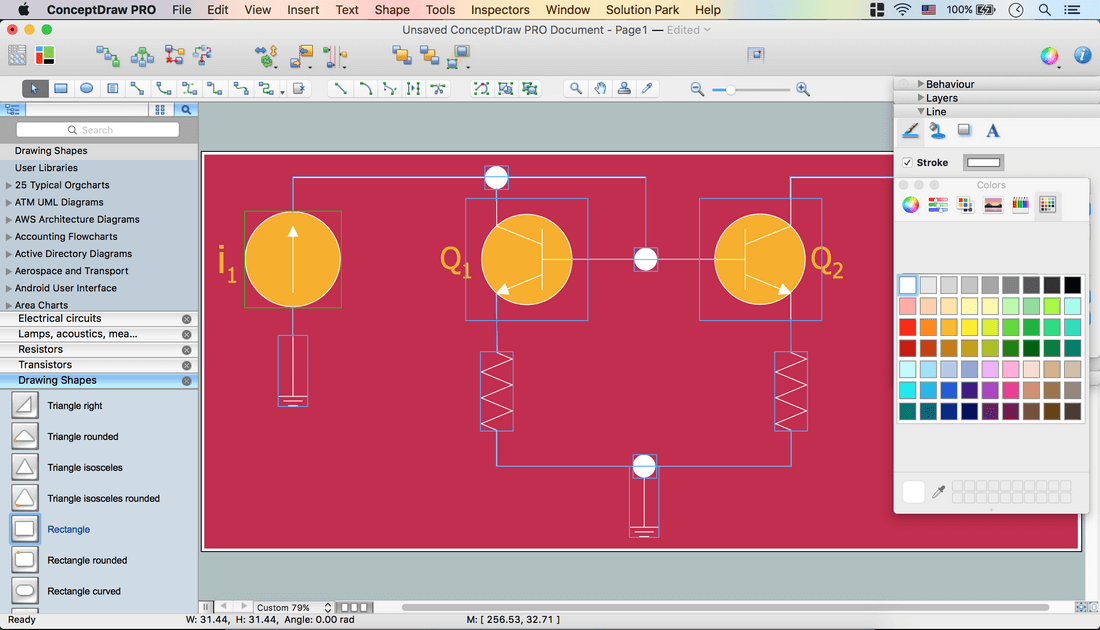The width and height of the screenshot is (1100, 630).
Task: Open the text format tab in Line panel
Action: pos(992,131)
